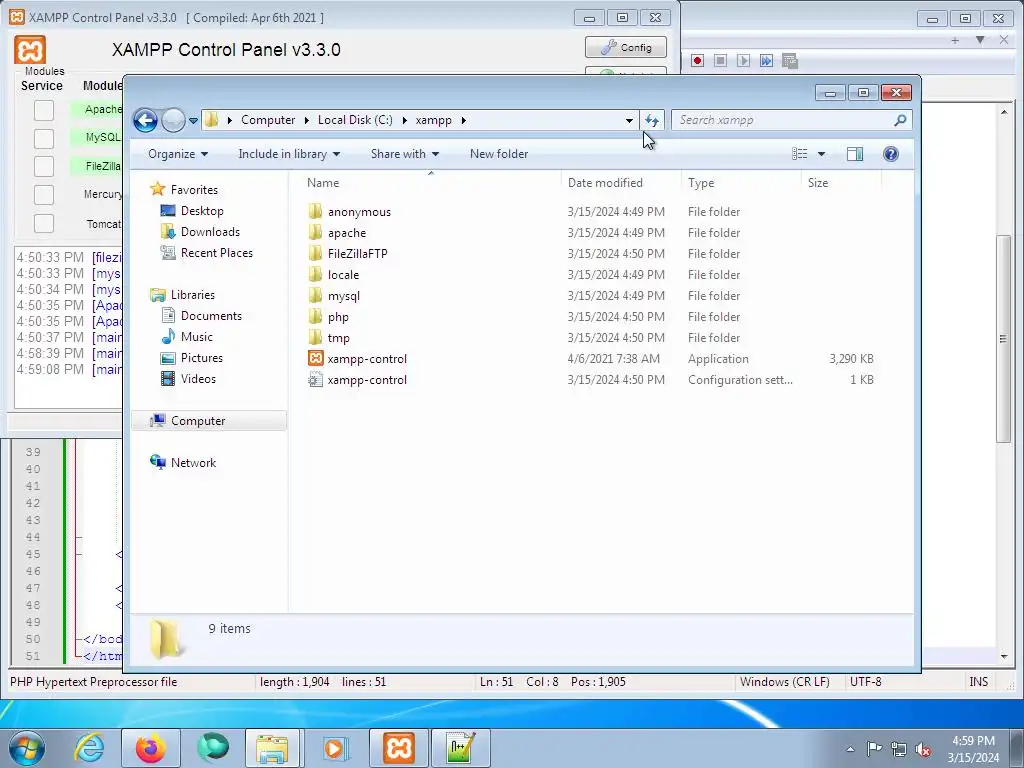Open the Share with menu
The height and width of the screenshot is (768, 1024).
(405, 154)
